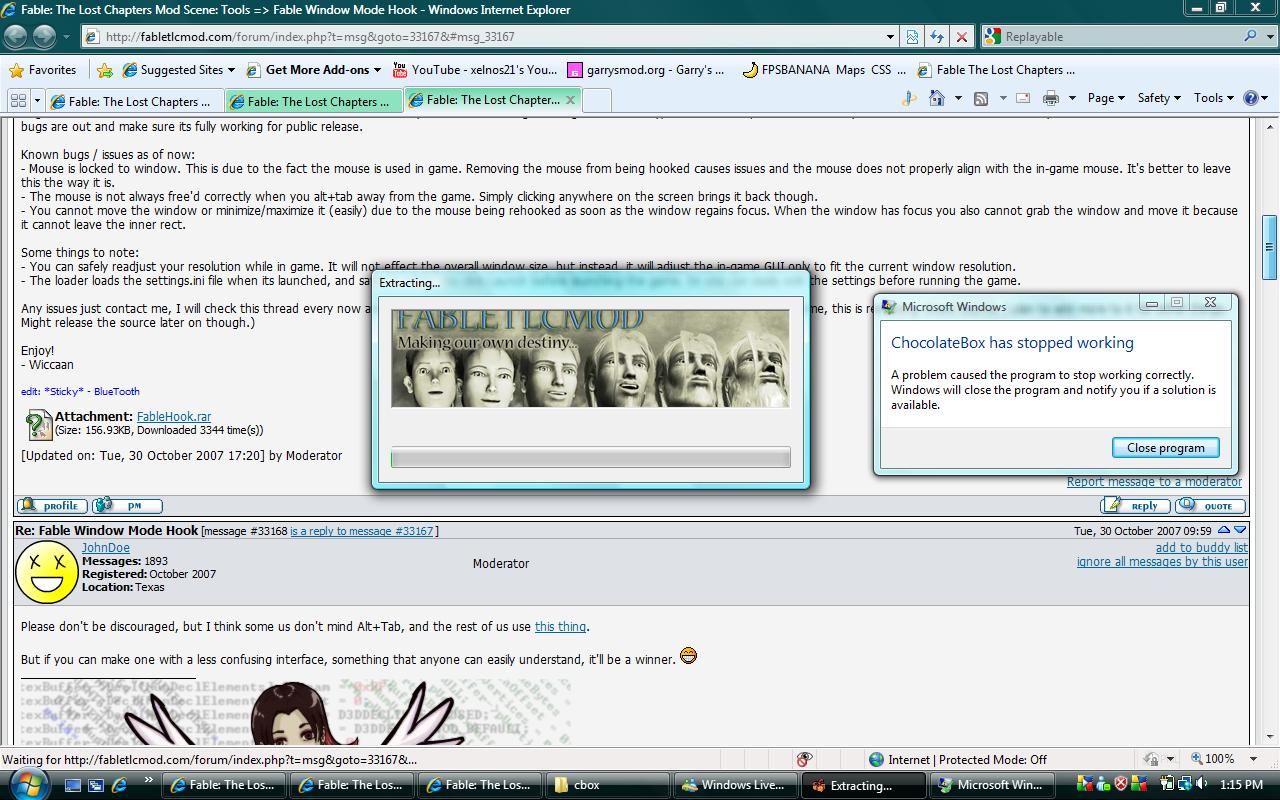
Task: Click the Home toolbar icon
Action: (x=937, y=98)
